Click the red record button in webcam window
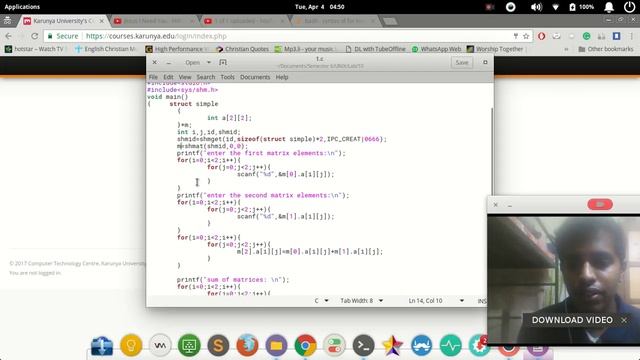 [x=600, y=204]
